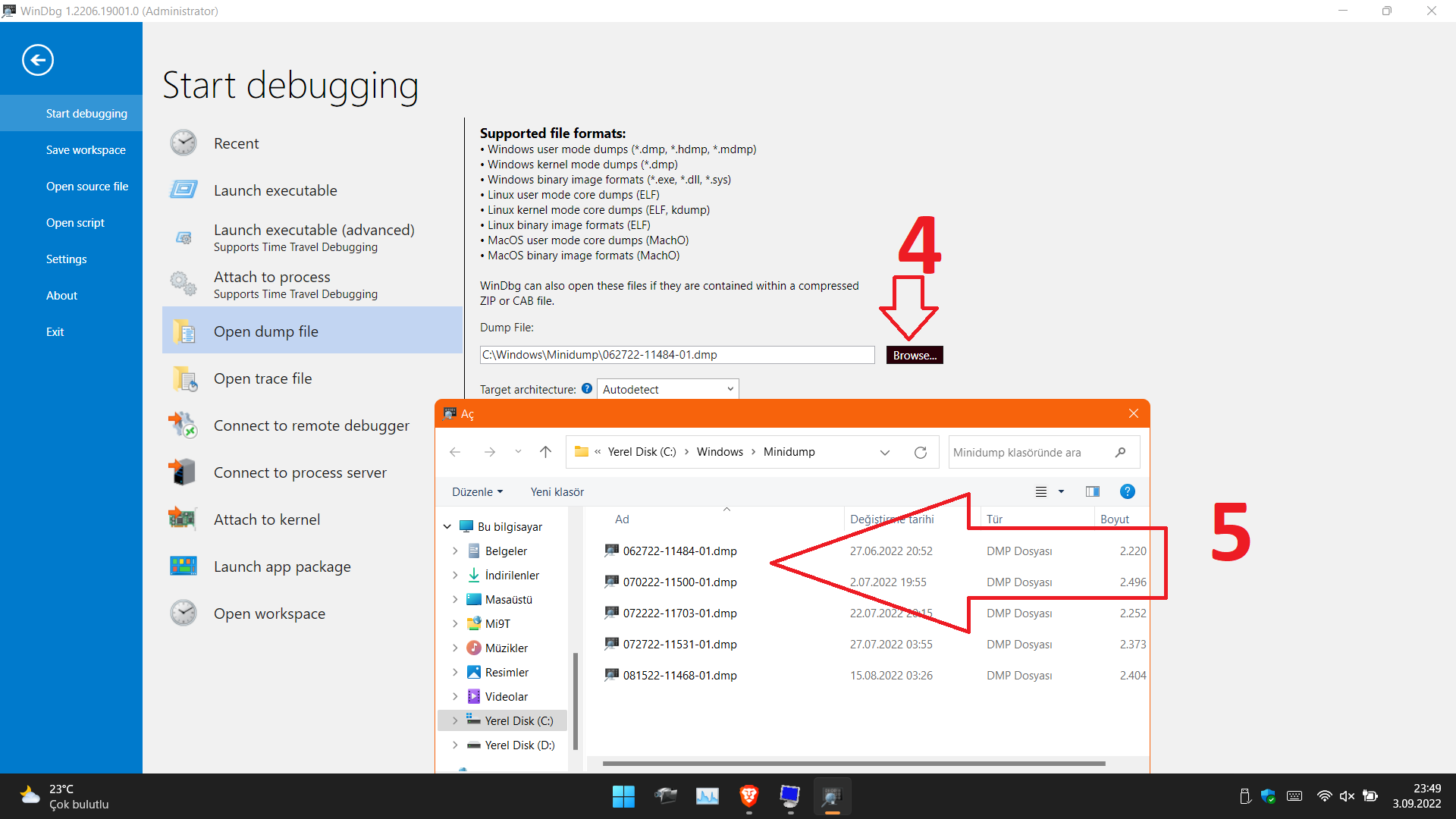Click WinDbg taskbar icon
The width and height of the screenshot is (1456, 819).
832,796
